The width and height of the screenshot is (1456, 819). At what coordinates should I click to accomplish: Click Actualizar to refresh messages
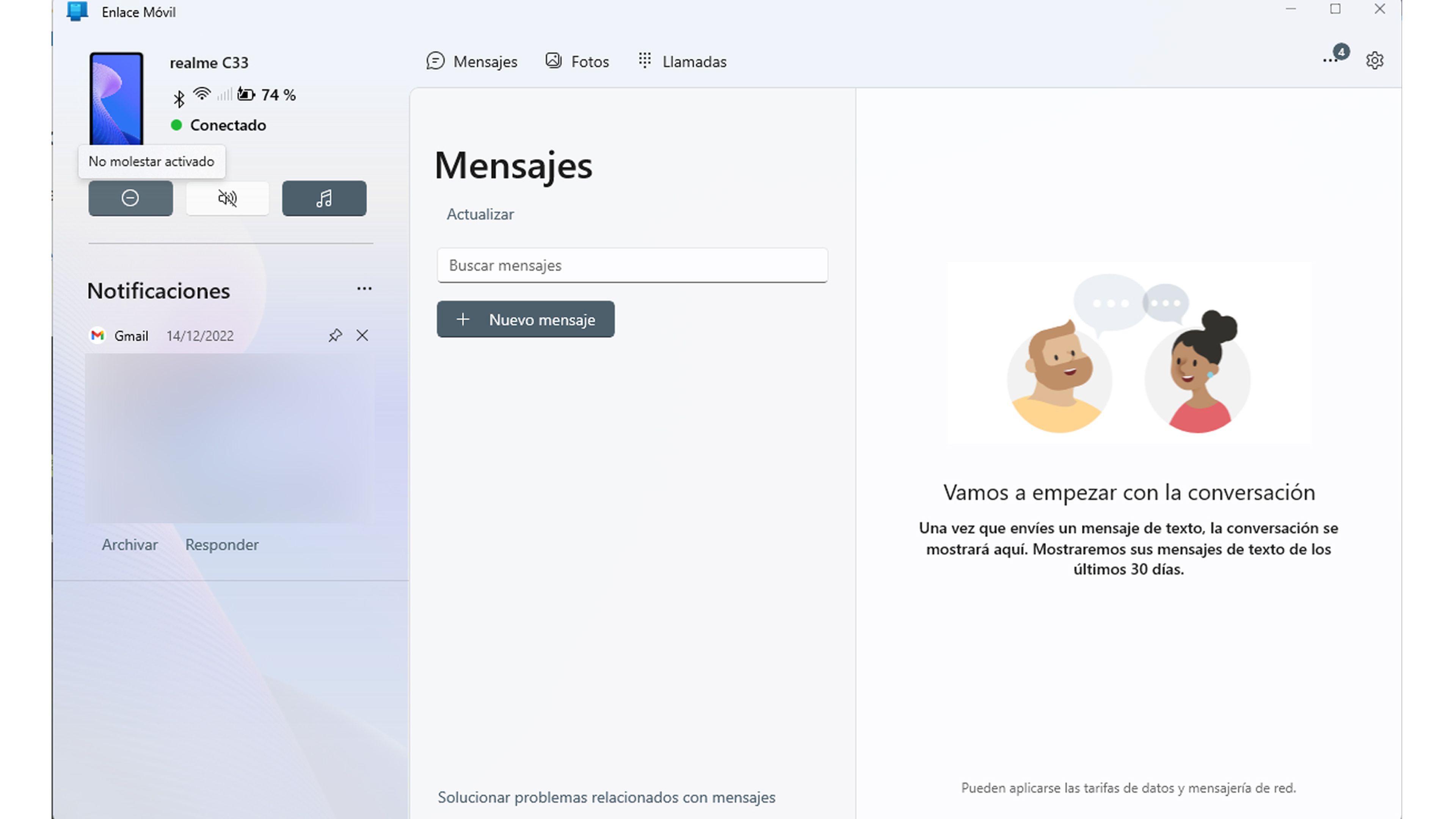tap(480, 214)
